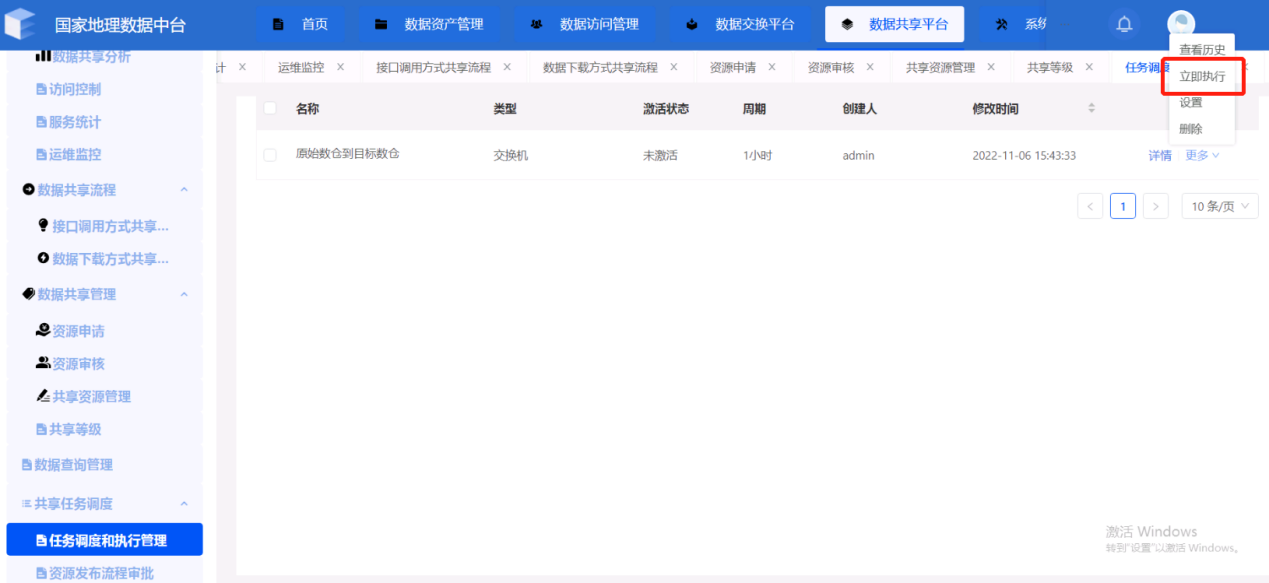
Task: Toggle the select-all checkbox in table header
Action: tap(270, 108)
